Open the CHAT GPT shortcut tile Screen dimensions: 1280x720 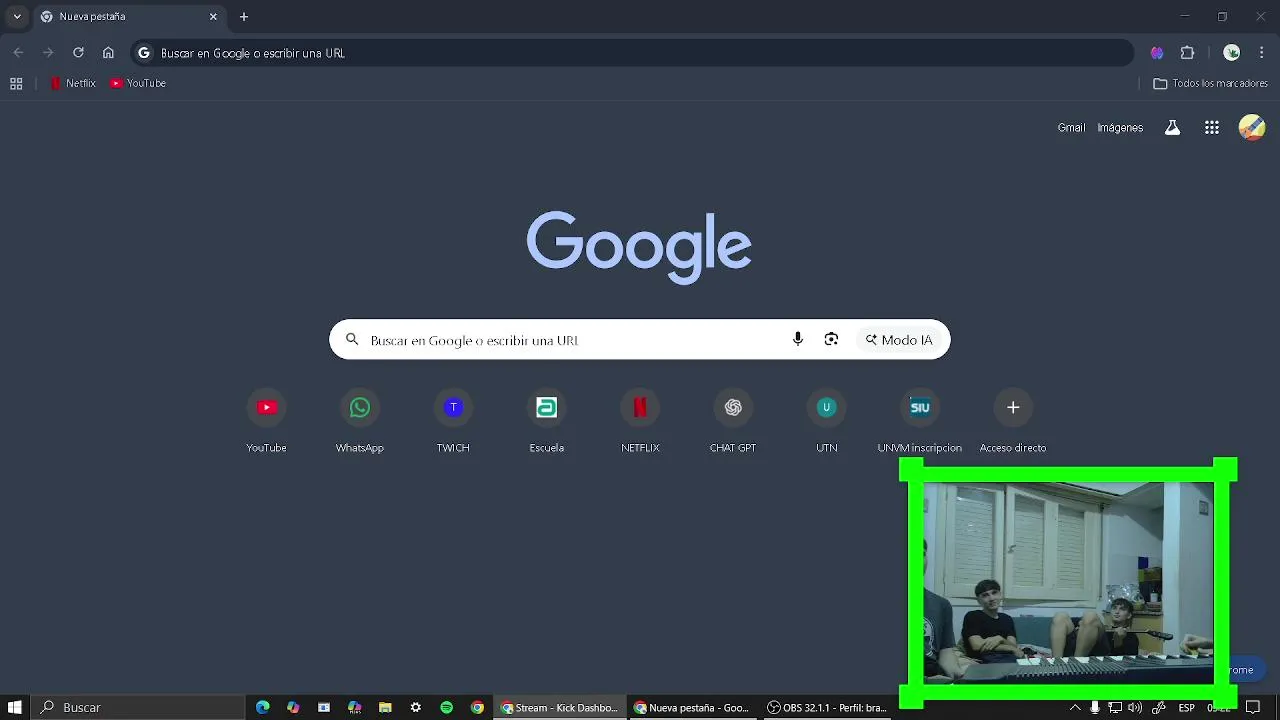tap(733, 420)
